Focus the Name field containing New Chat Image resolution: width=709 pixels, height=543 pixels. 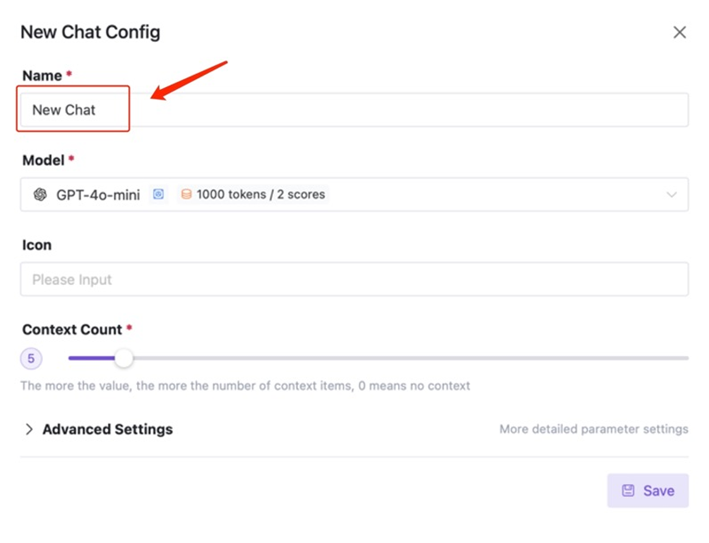(x=354, y=110)
